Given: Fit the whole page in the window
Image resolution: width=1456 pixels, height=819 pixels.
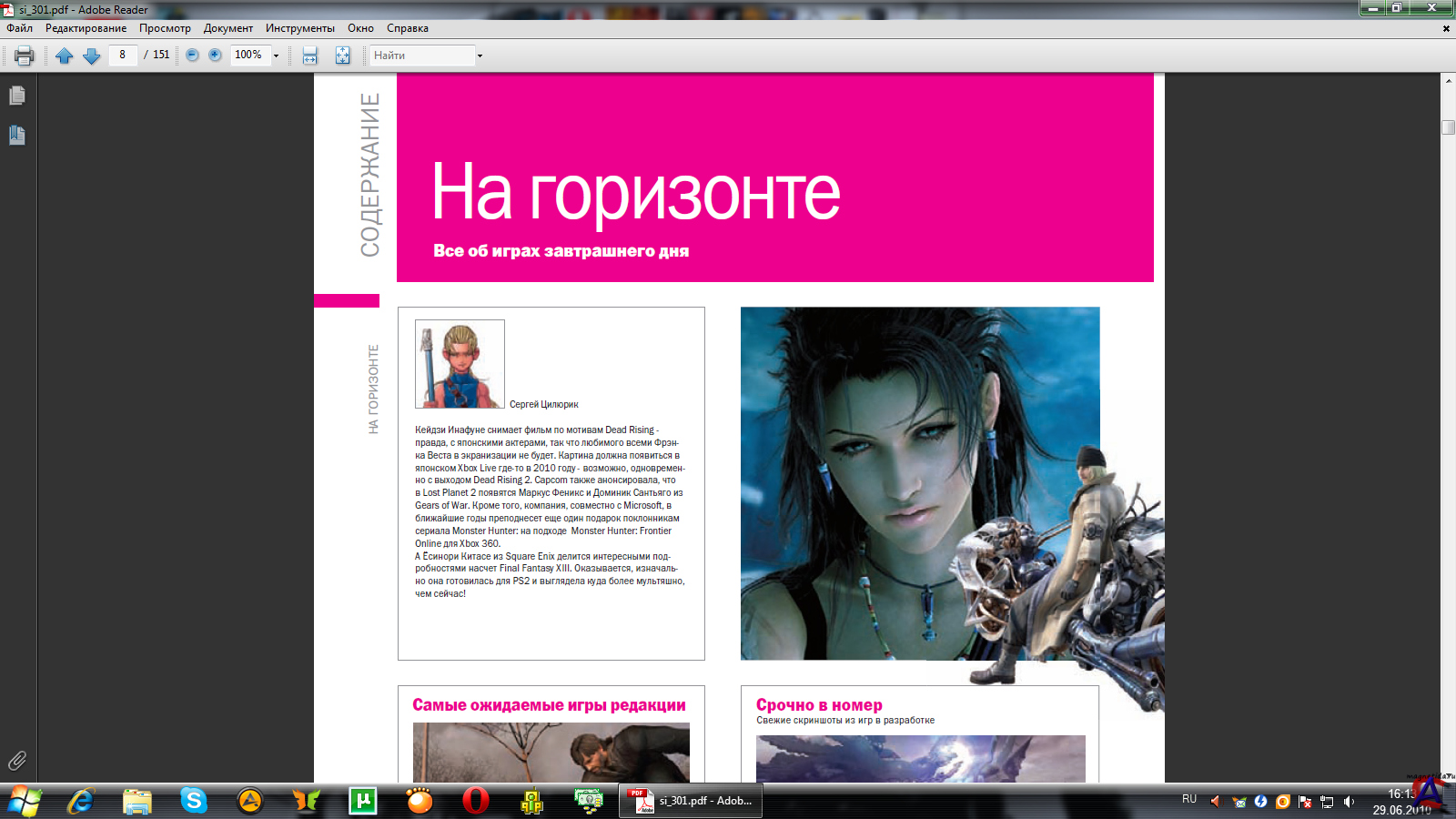Looking at the screenshot, I should [342, 56].
